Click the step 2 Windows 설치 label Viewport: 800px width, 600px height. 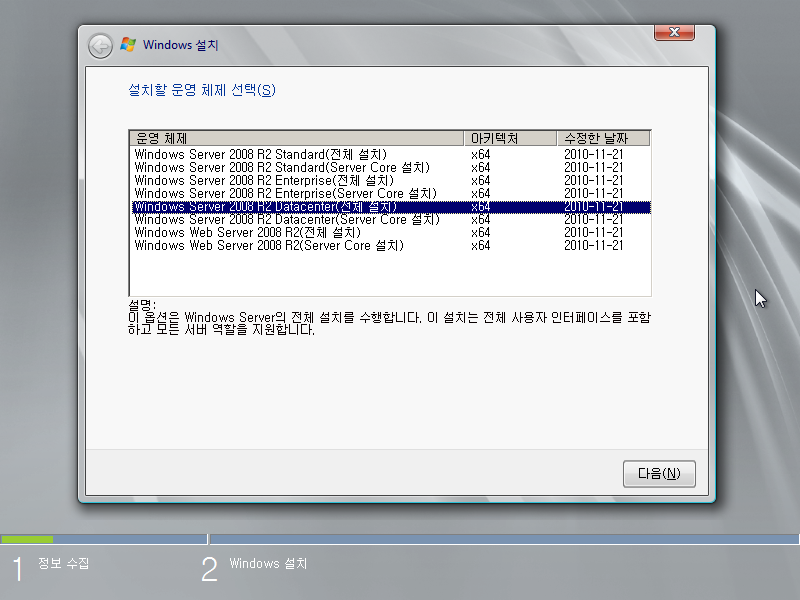click(268, 563)
